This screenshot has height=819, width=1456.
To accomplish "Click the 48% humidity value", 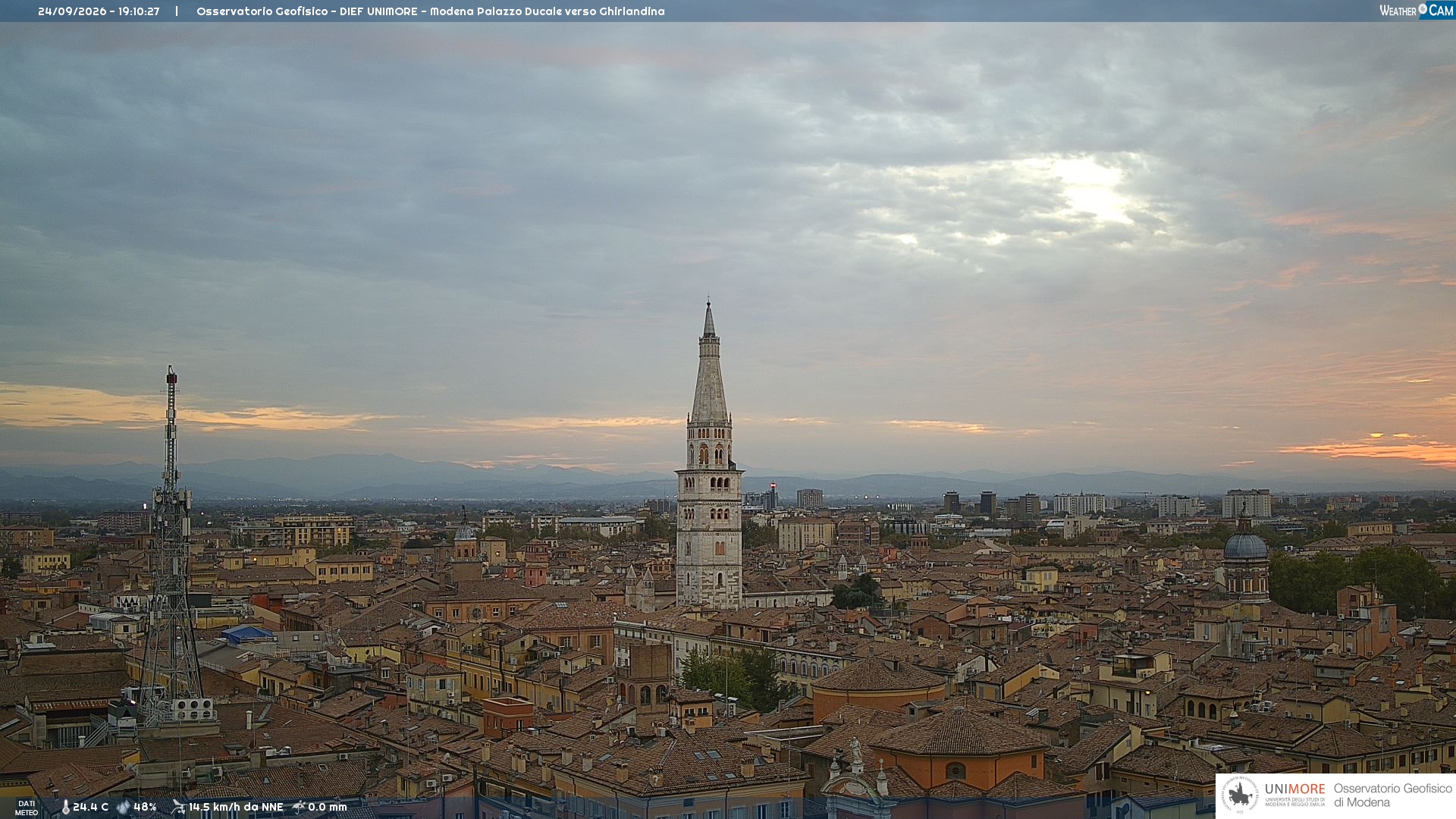I will 145,807.
